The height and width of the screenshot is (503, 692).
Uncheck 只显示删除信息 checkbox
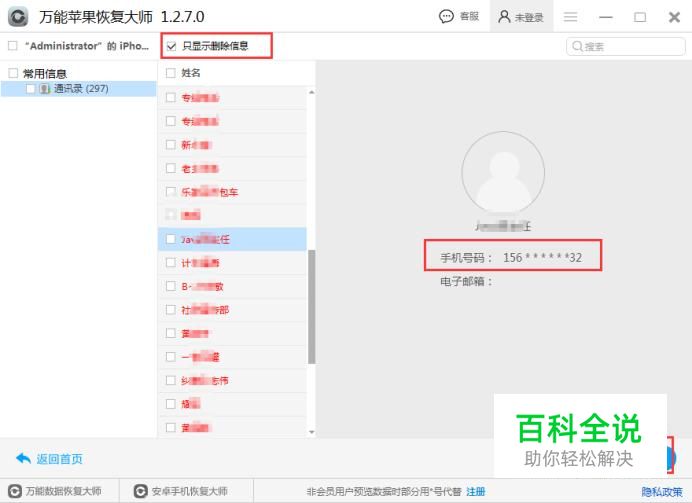click(172, 46)
